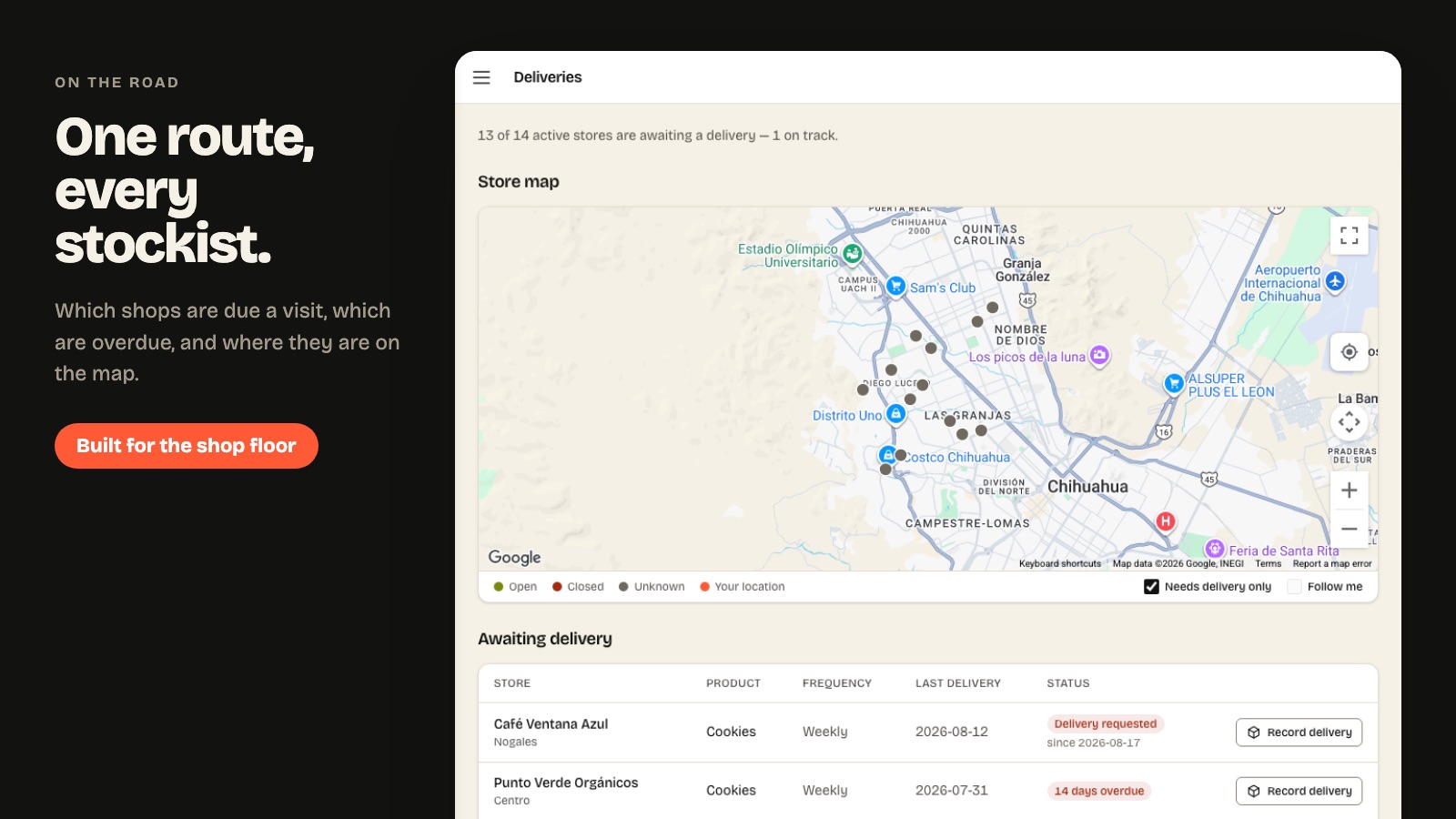1456x819 pixels.
Task: Record delivery for Café Ventana Azul
Action: (1299, 733)
